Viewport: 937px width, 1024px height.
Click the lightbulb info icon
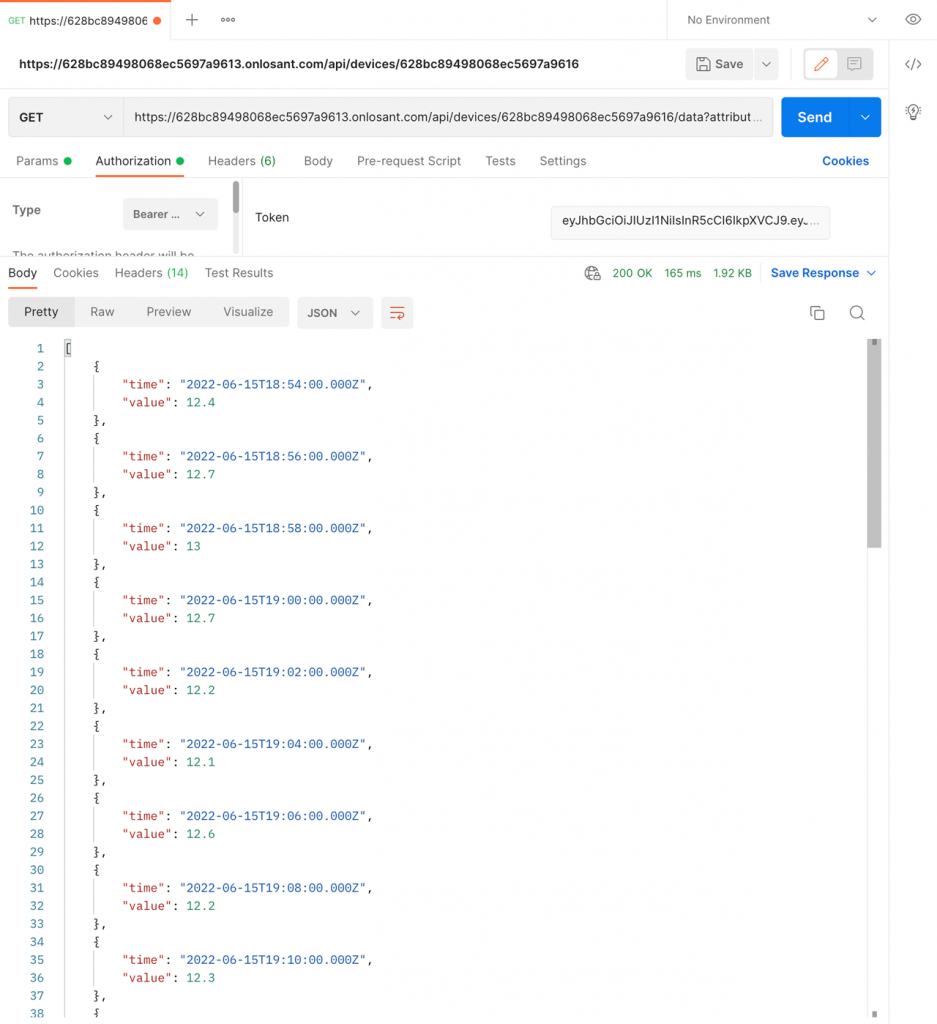(912, 112)
